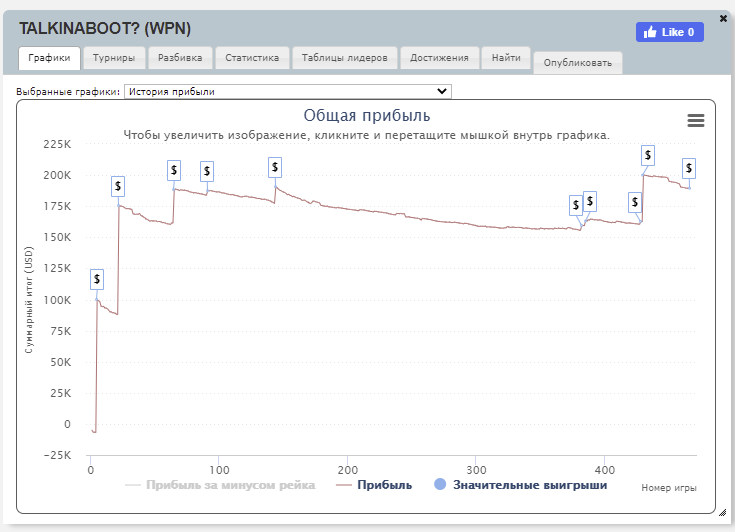Select the 'Графики' tab

(x=49, y=58)
